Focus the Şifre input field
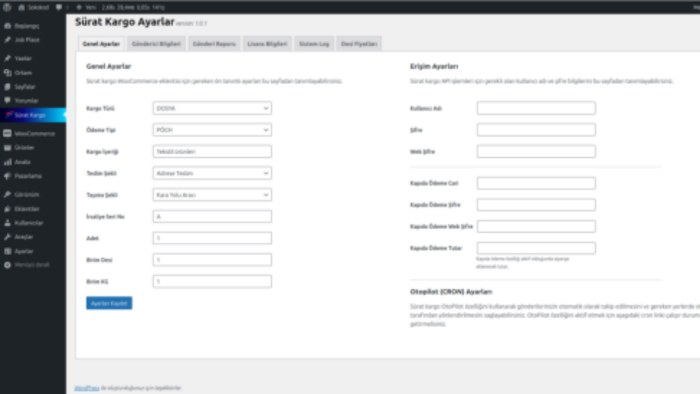Viewport: 700px width, 394px height. point(536,130)
